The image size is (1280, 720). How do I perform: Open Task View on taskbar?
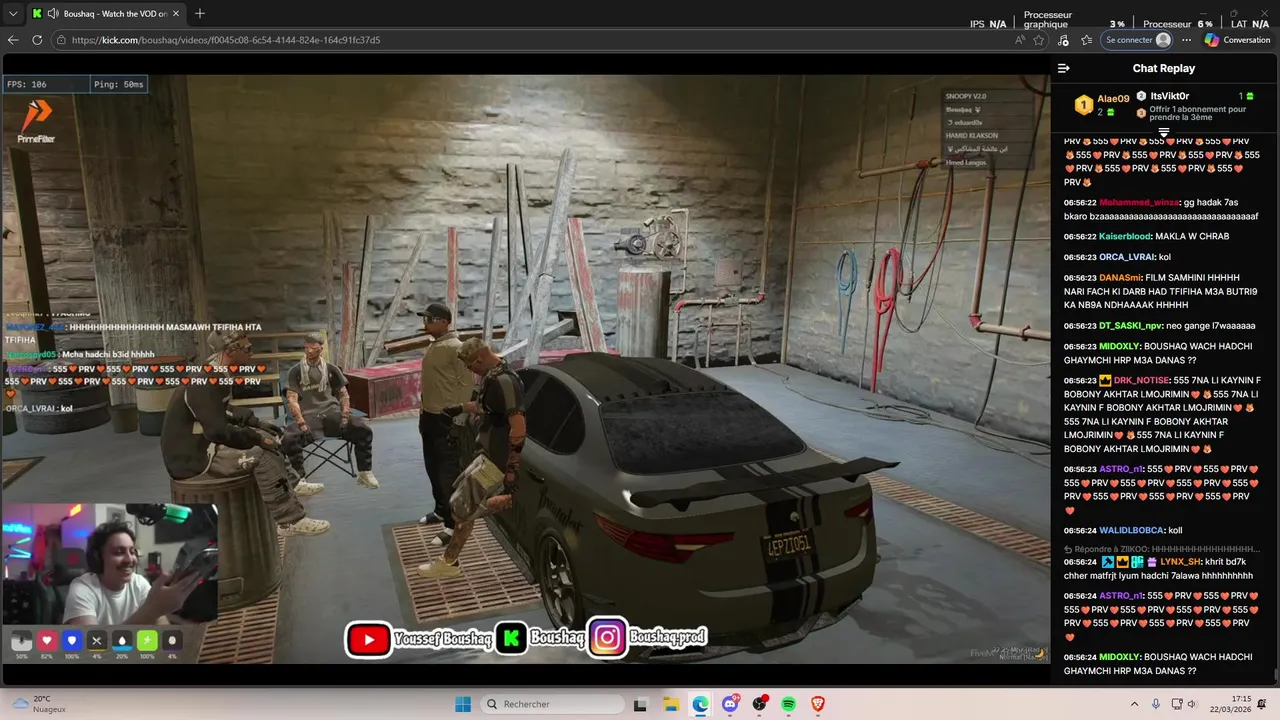click(640, 704)
